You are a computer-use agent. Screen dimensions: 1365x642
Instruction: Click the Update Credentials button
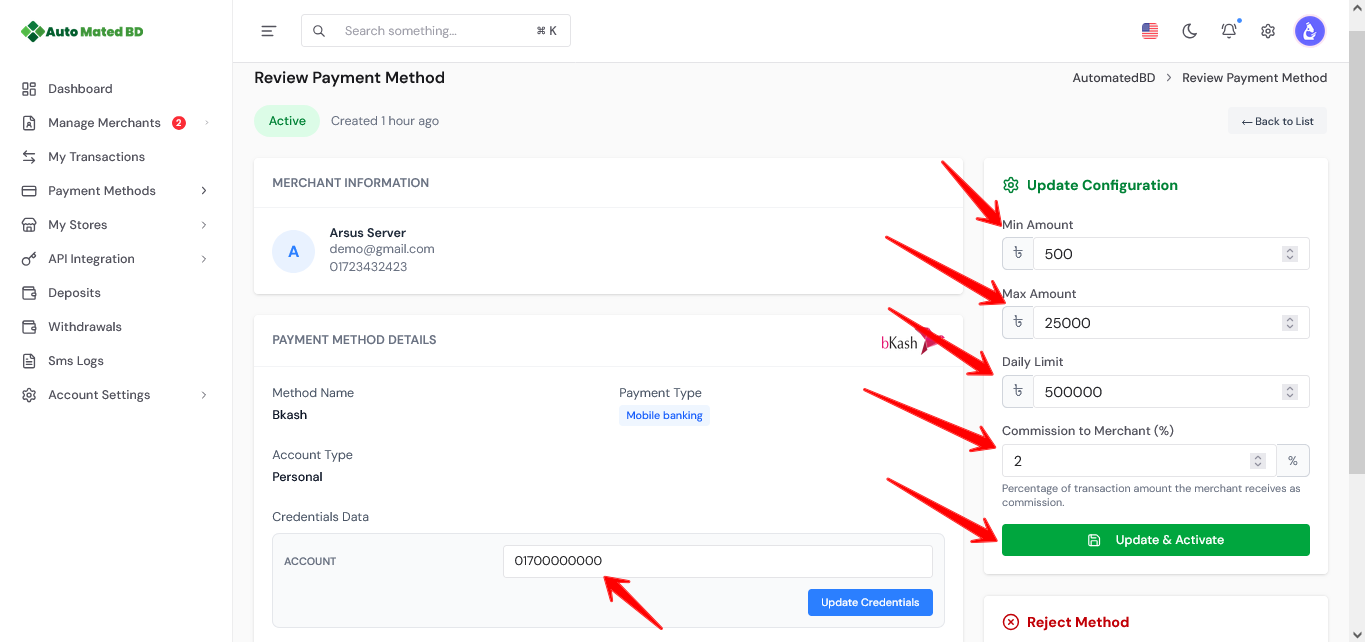(869, 602)
